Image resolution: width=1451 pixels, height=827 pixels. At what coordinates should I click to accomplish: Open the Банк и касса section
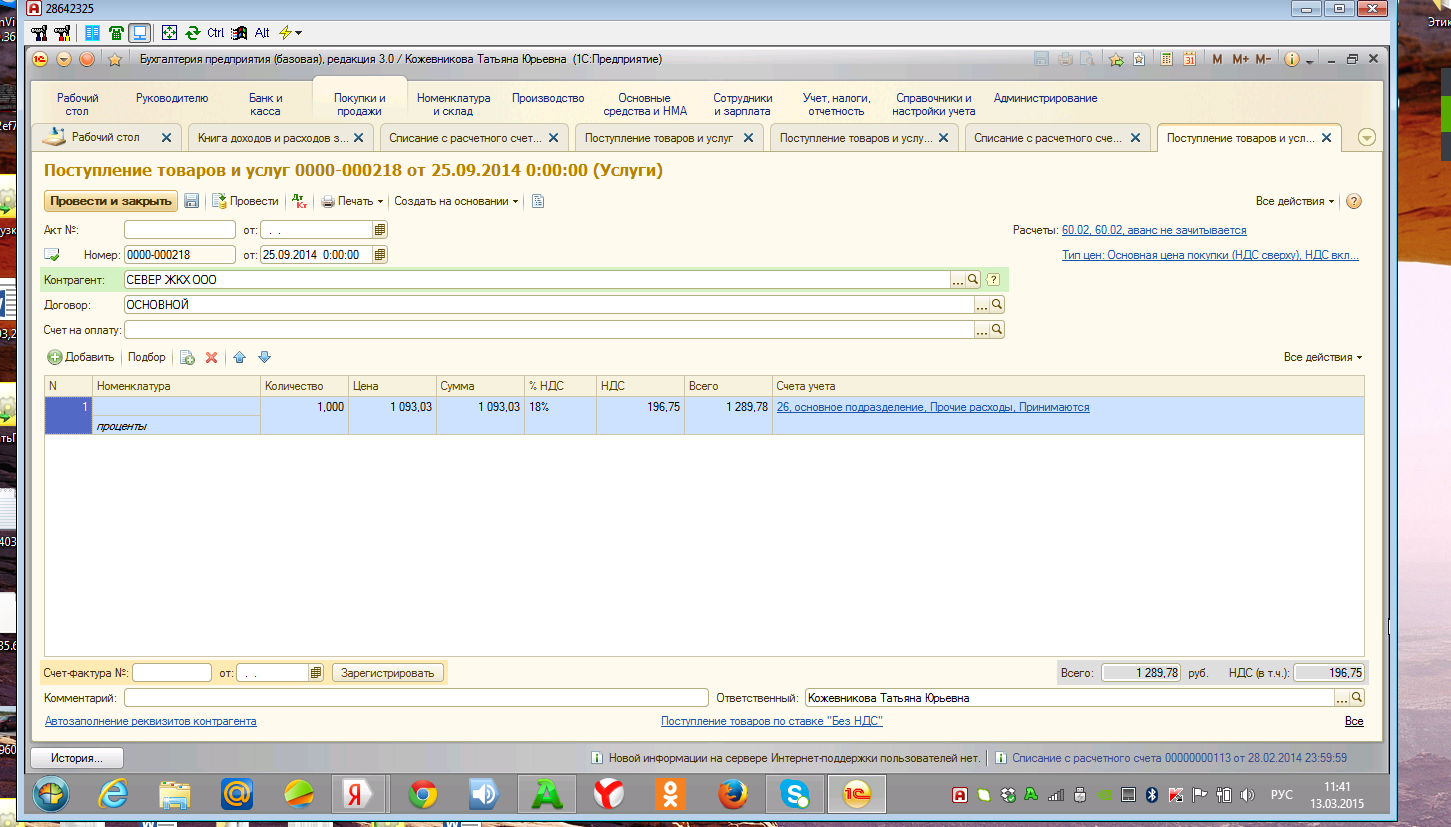click(265, 104)
